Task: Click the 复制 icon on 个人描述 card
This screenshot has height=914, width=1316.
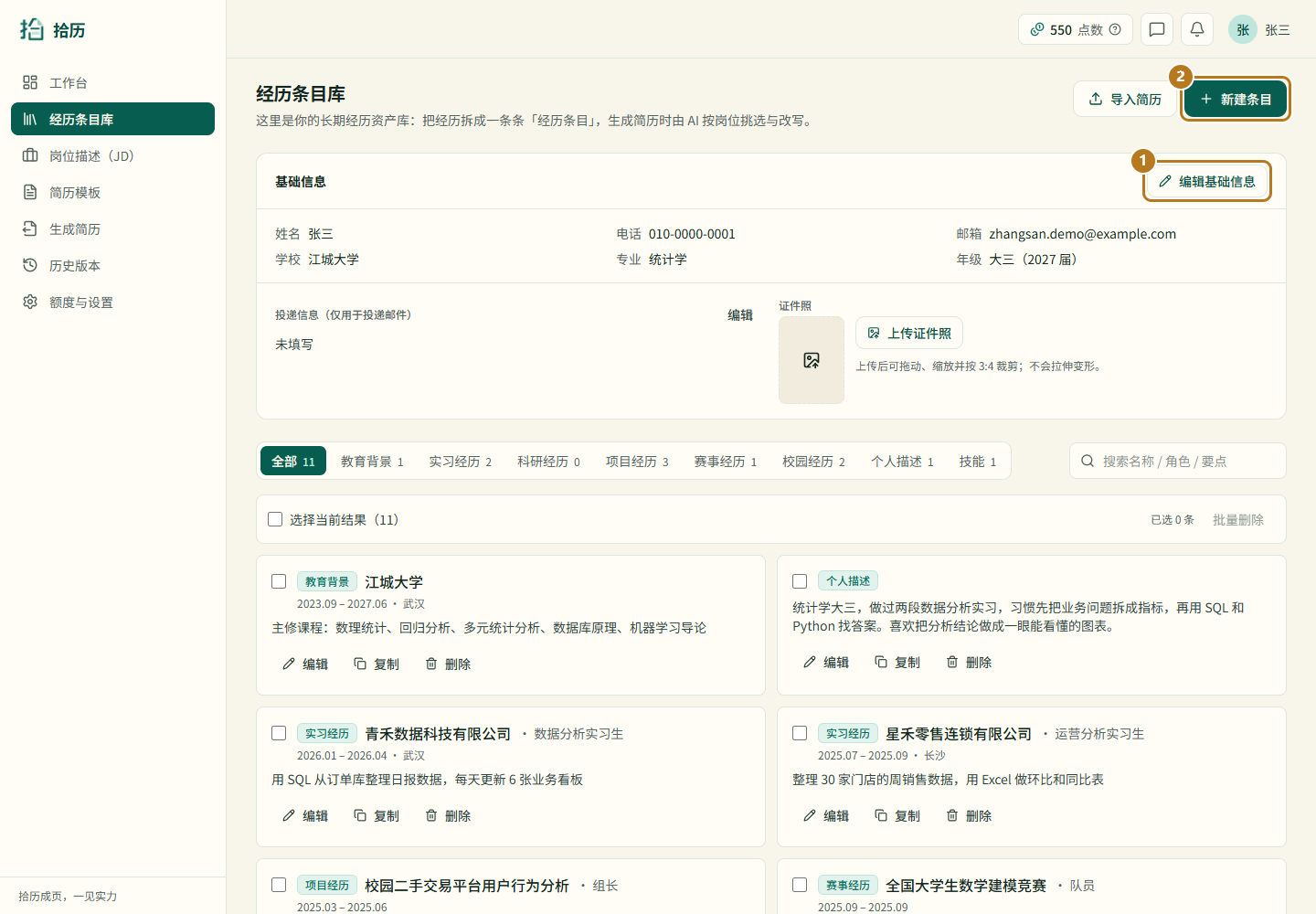Action: pyautogui.click(x=881, y=662)
